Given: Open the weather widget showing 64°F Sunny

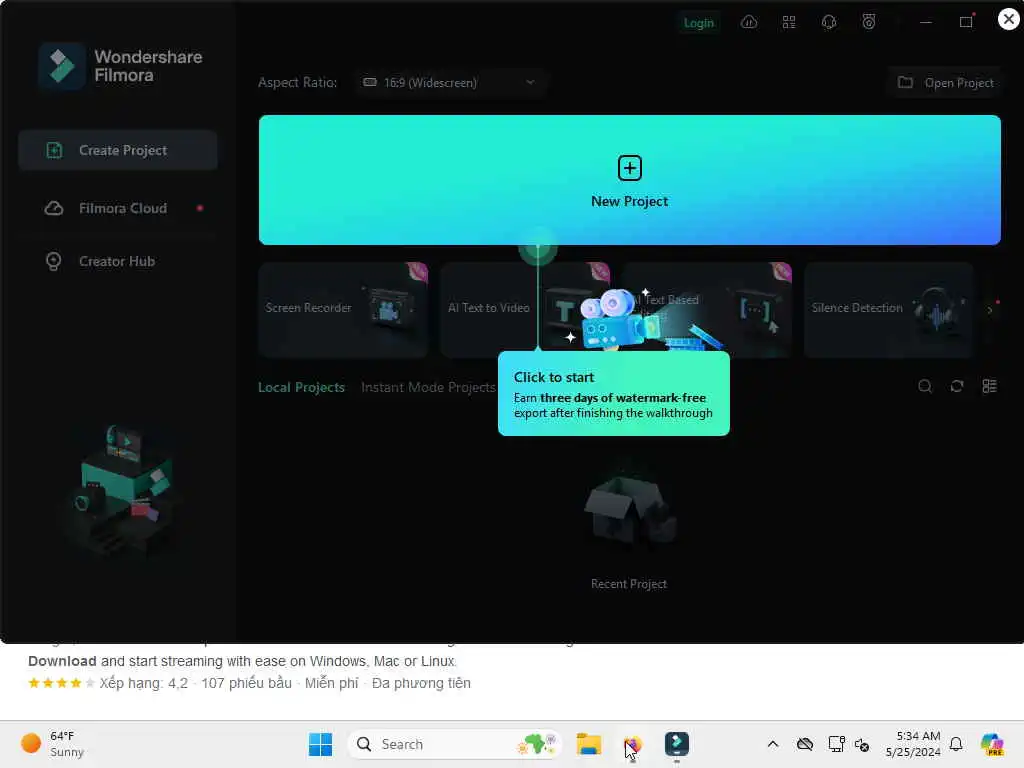Looking at the screenshot, I should (52, 744).
